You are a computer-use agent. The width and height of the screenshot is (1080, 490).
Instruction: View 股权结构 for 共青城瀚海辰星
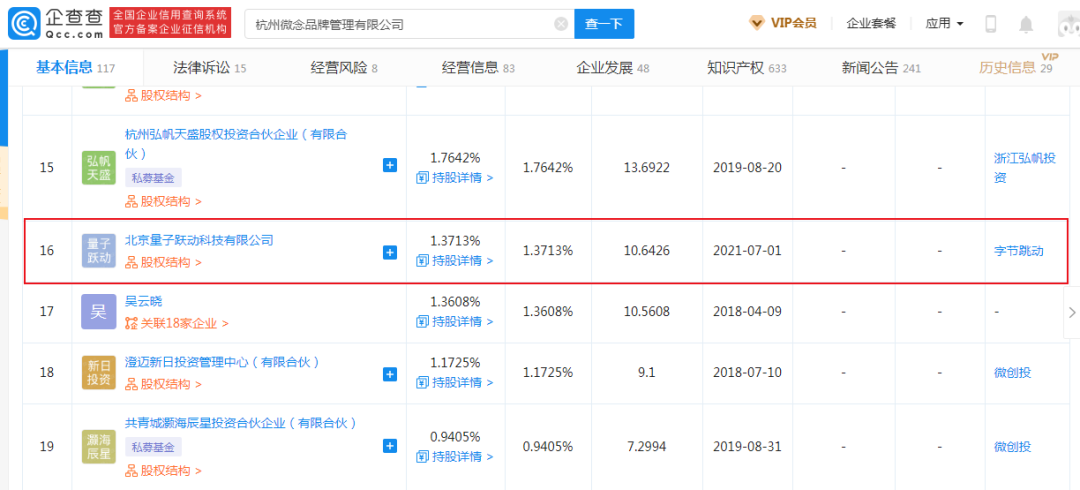pyautogui.click(x=163, y=471)
